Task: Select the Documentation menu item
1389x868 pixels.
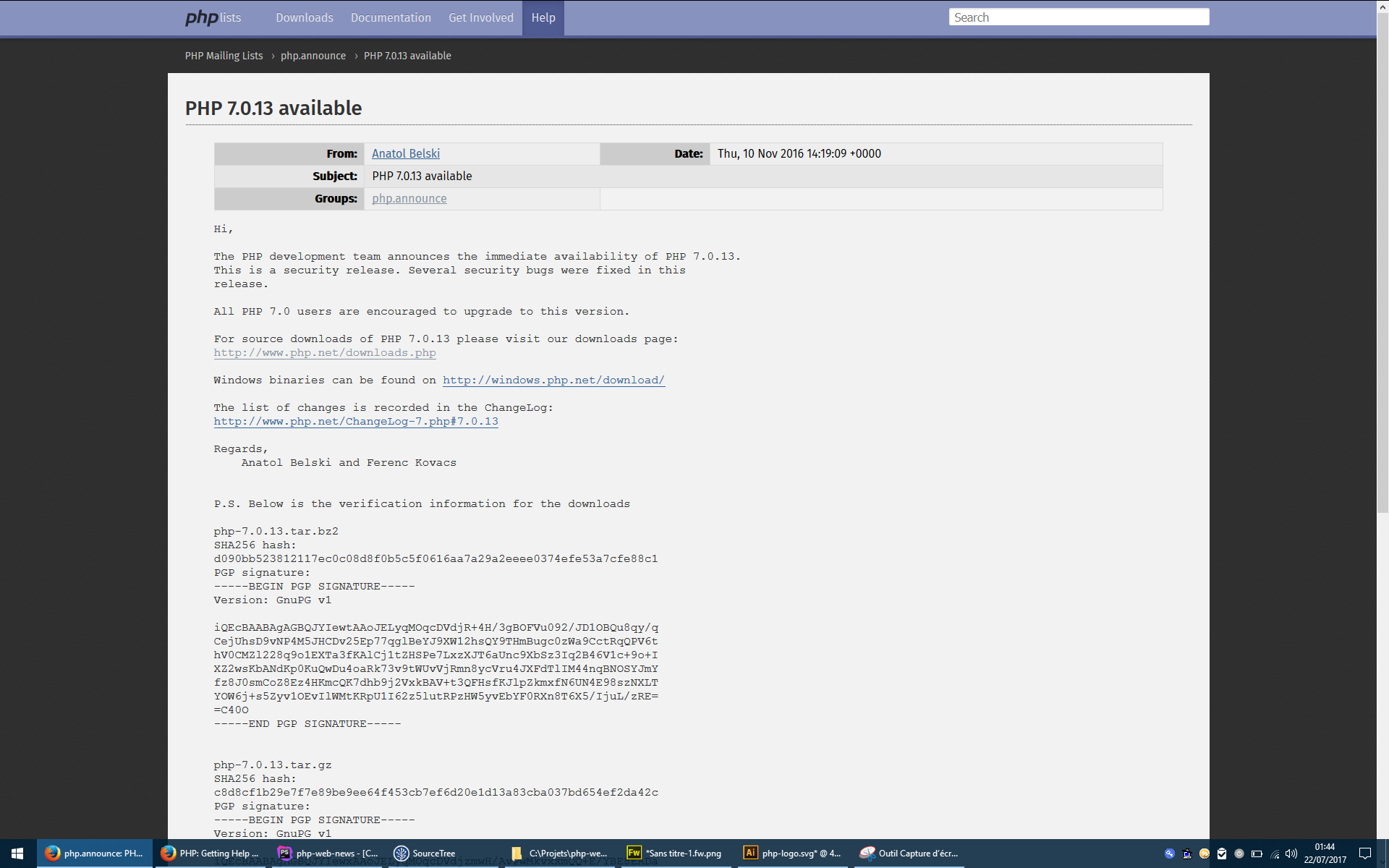Action: coord(391,17)
